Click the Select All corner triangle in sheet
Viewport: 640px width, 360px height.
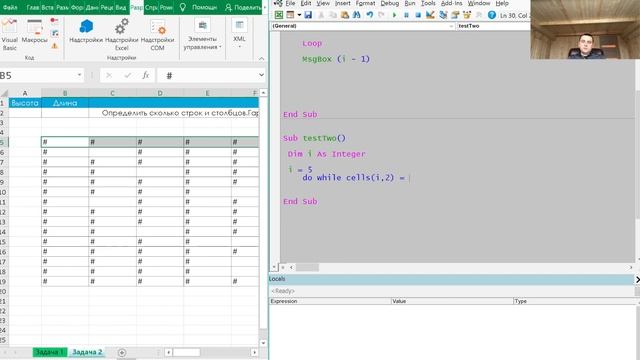tap(4, 93)
